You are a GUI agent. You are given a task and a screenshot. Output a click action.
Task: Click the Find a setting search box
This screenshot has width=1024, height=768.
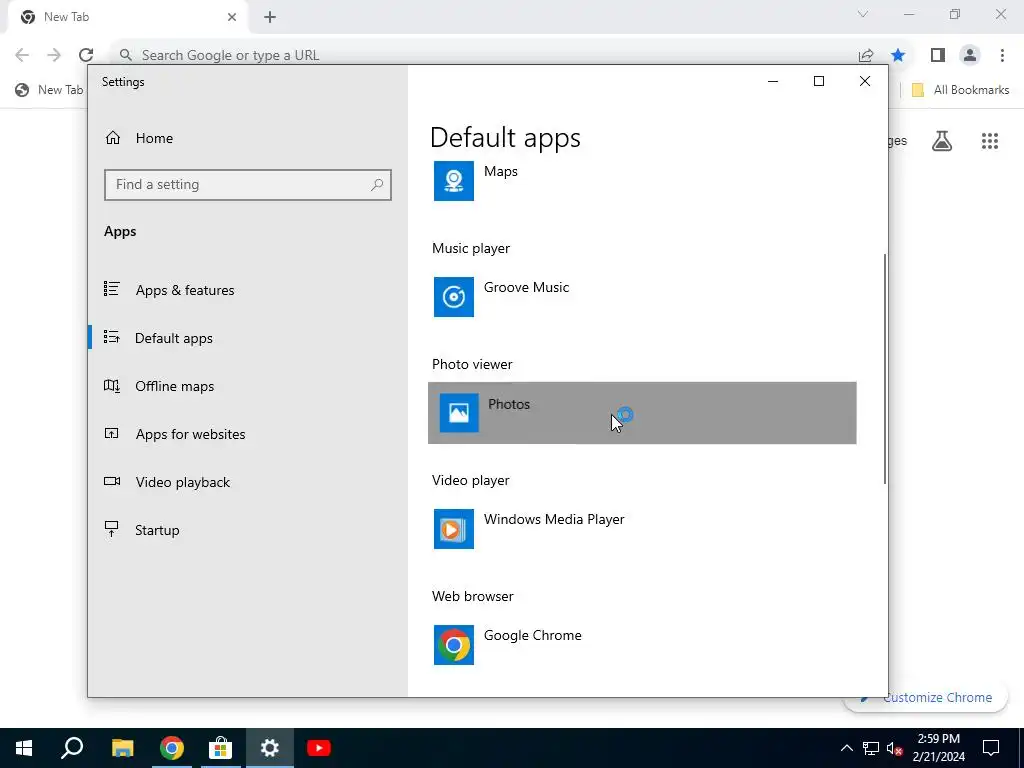(248, 185)
